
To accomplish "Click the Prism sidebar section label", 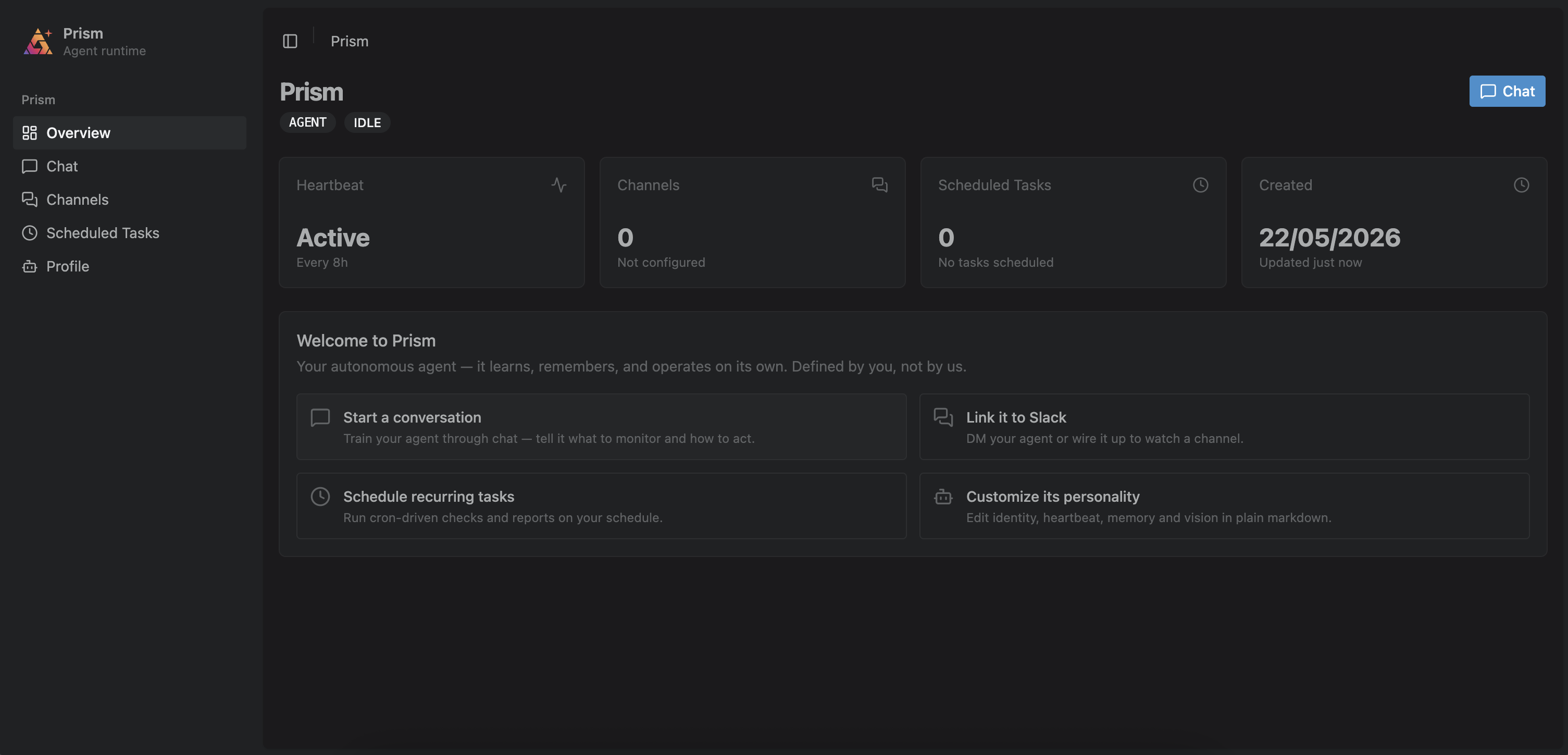I will tap(39, 100).
